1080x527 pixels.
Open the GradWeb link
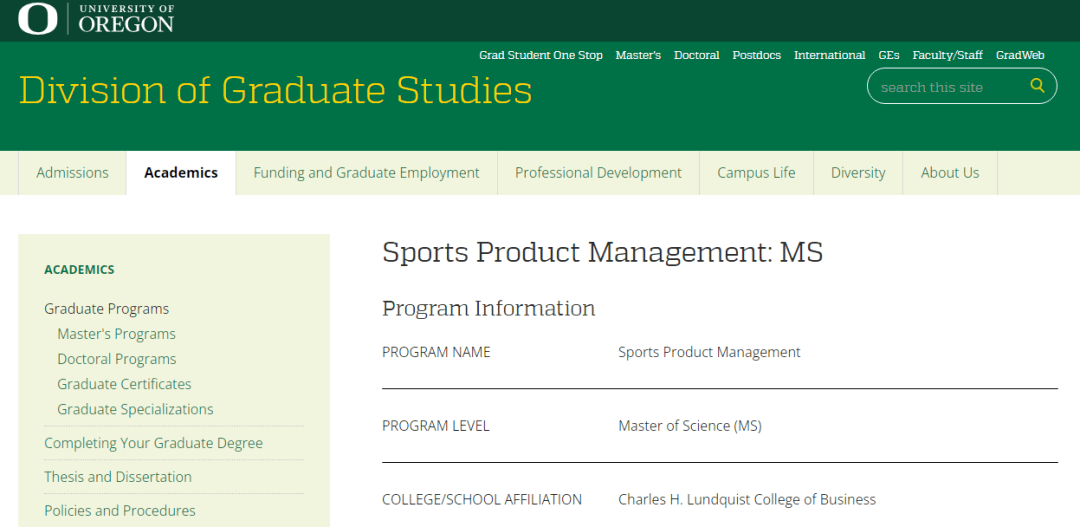[1020, 55]
